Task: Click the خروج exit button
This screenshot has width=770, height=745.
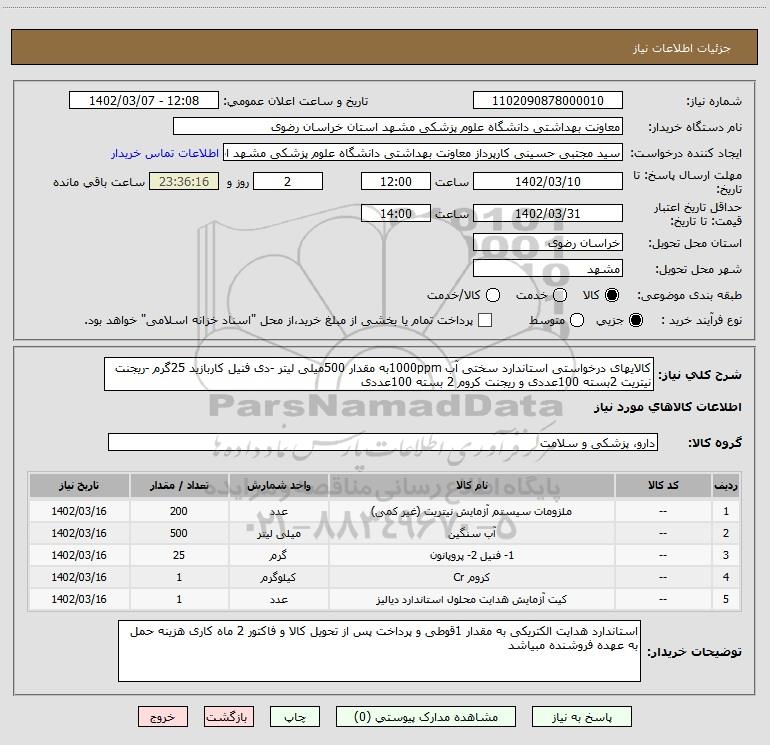Action: [x=163, y=717]
